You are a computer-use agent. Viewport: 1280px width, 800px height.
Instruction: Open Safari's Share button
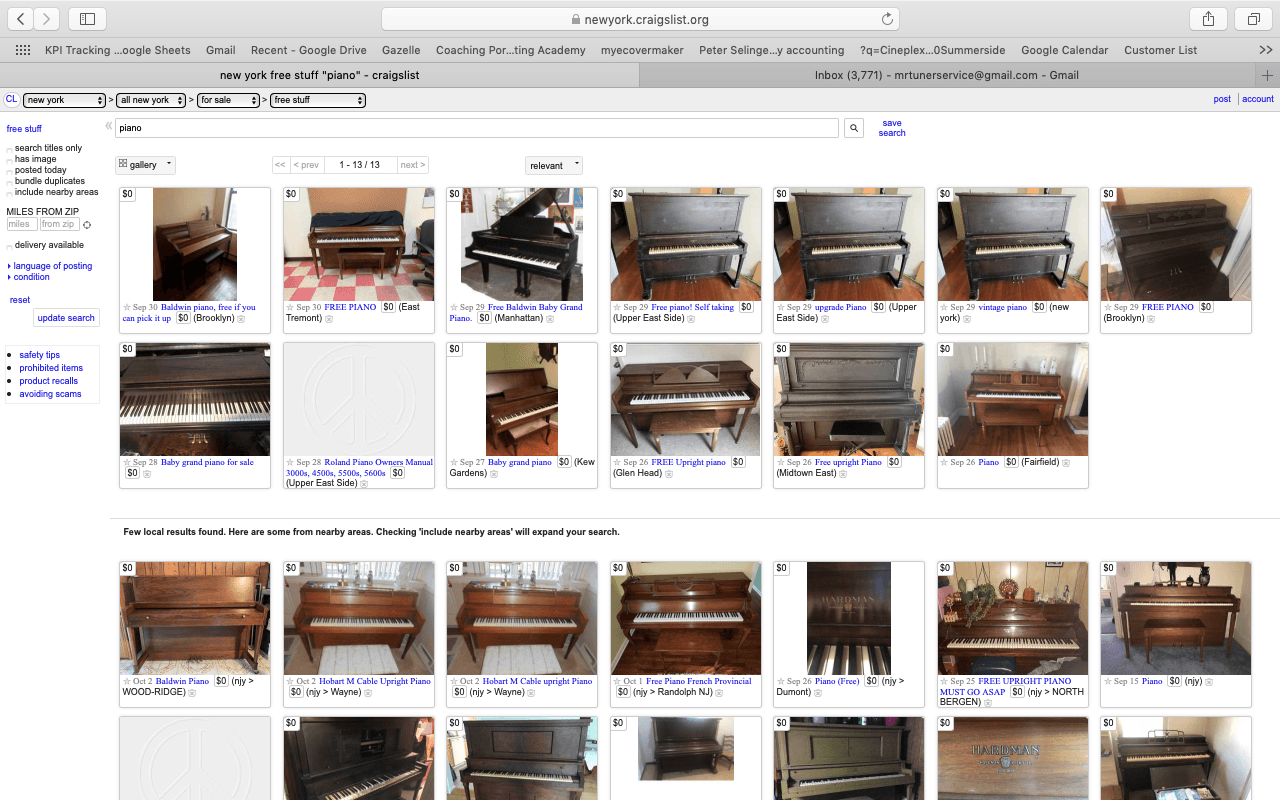tap(1208, 19)
